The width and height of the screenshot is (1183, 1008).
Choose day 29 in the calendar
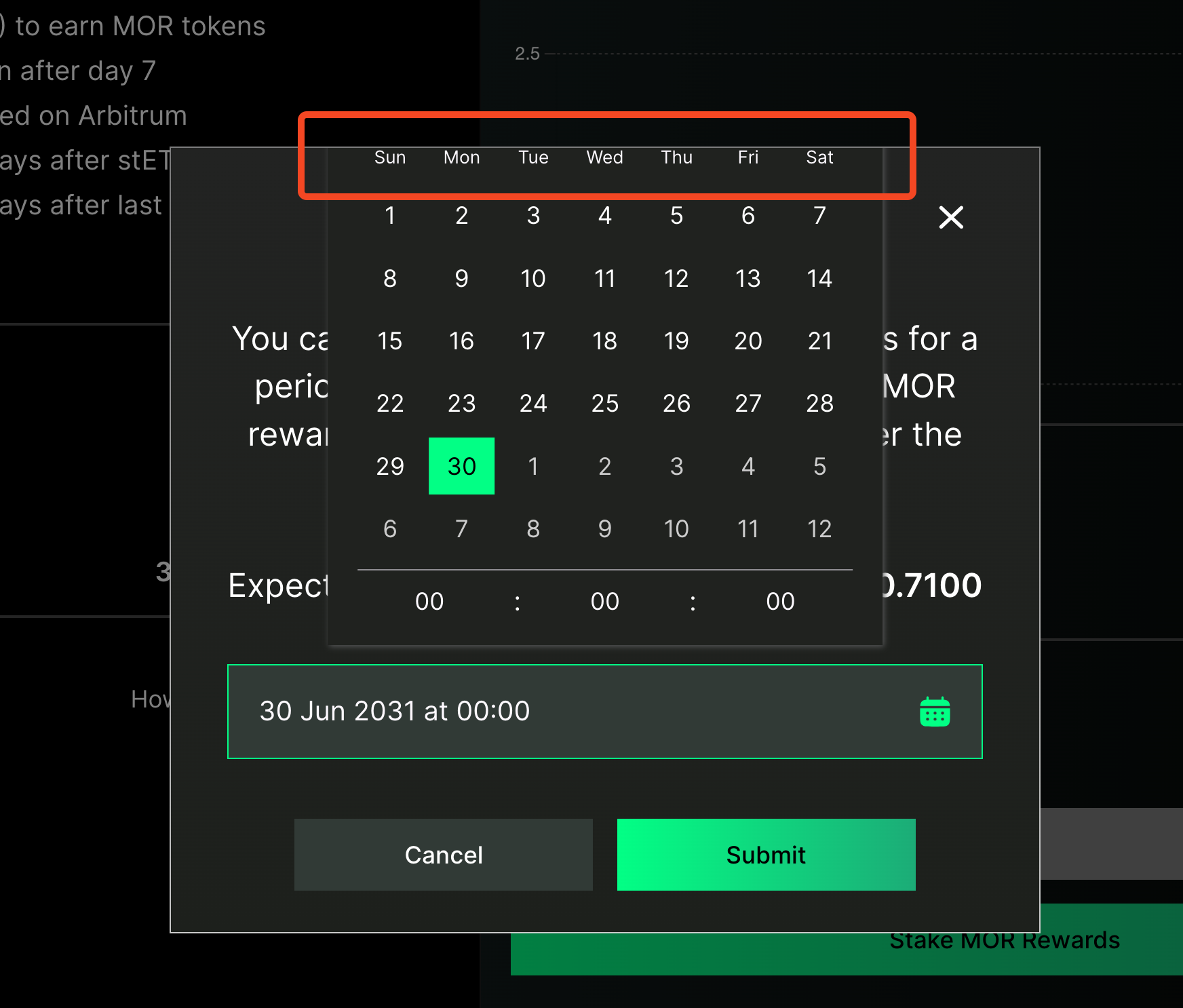click(x=390, y=466)
